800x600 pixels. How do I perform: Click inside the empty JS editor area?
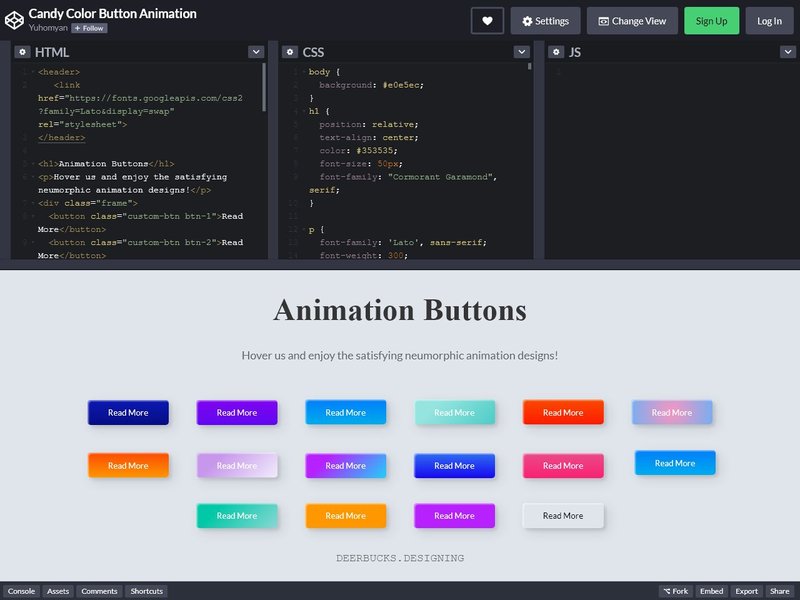(x=671, y=161)
